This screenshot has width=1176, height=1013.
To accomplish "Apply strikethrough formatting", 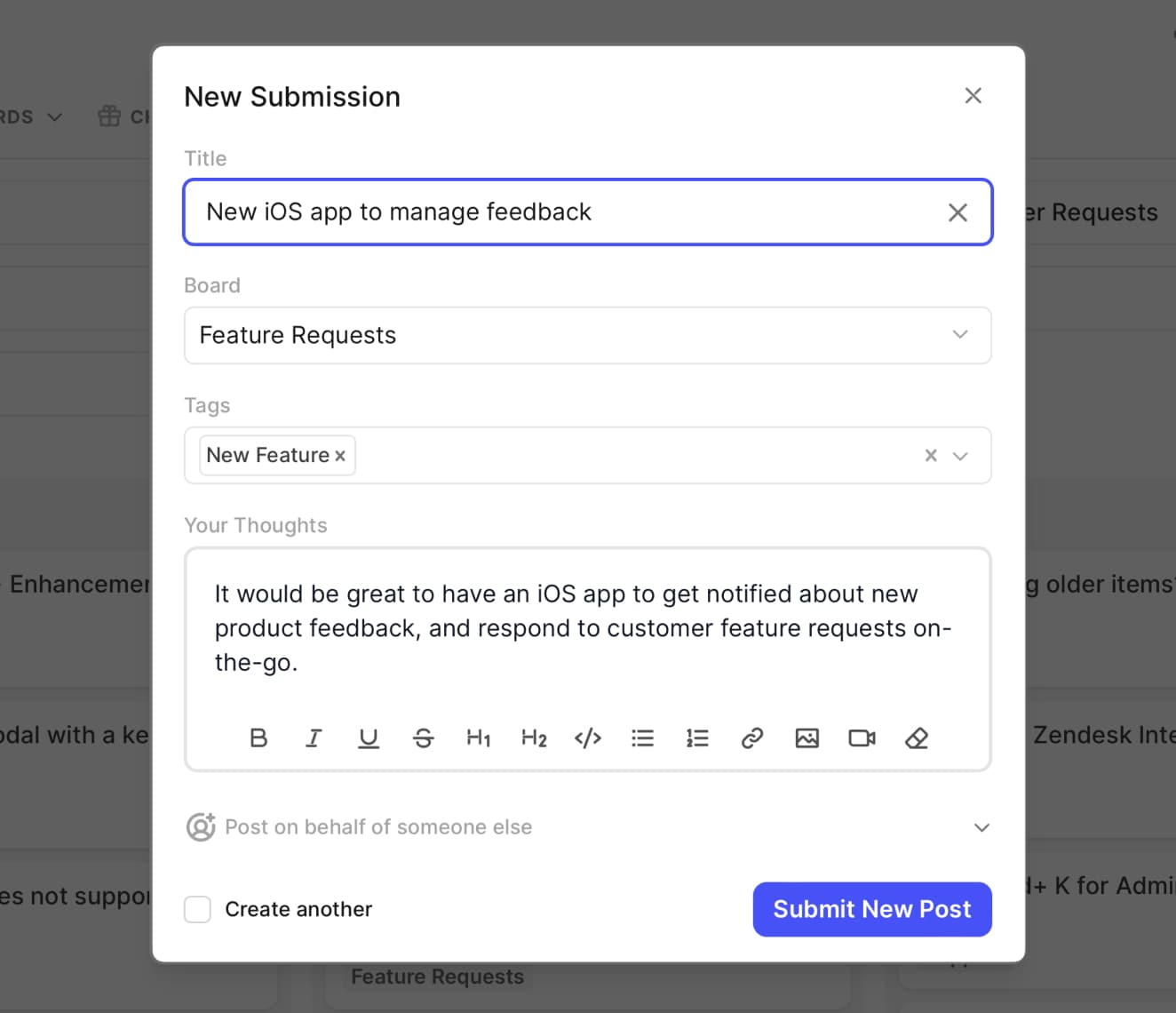I will [x=424, y=738].
